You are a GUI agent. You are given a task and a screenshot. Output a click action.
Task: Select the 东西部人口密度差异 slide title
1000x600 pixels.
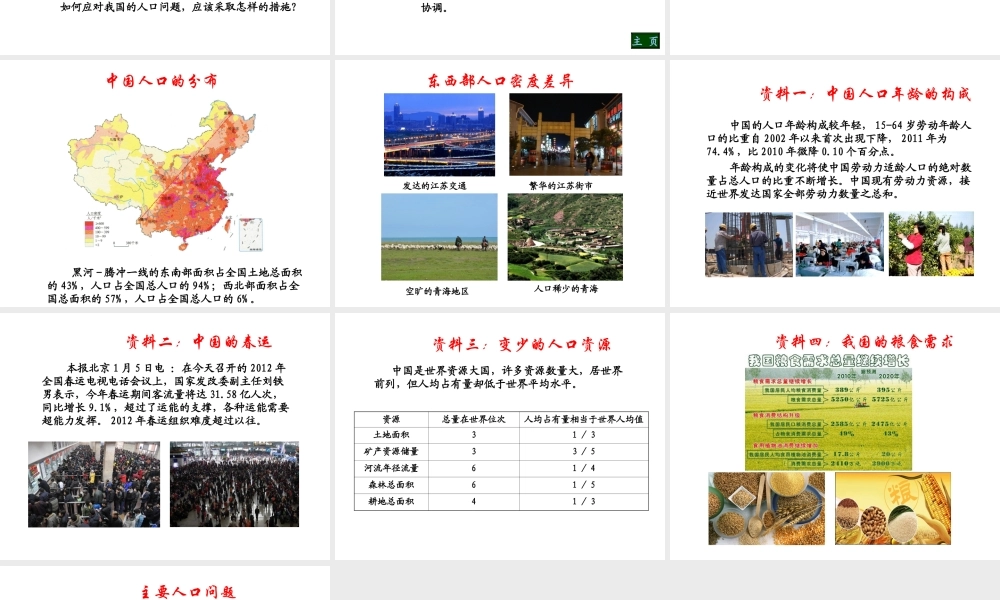tap(501, 81)
